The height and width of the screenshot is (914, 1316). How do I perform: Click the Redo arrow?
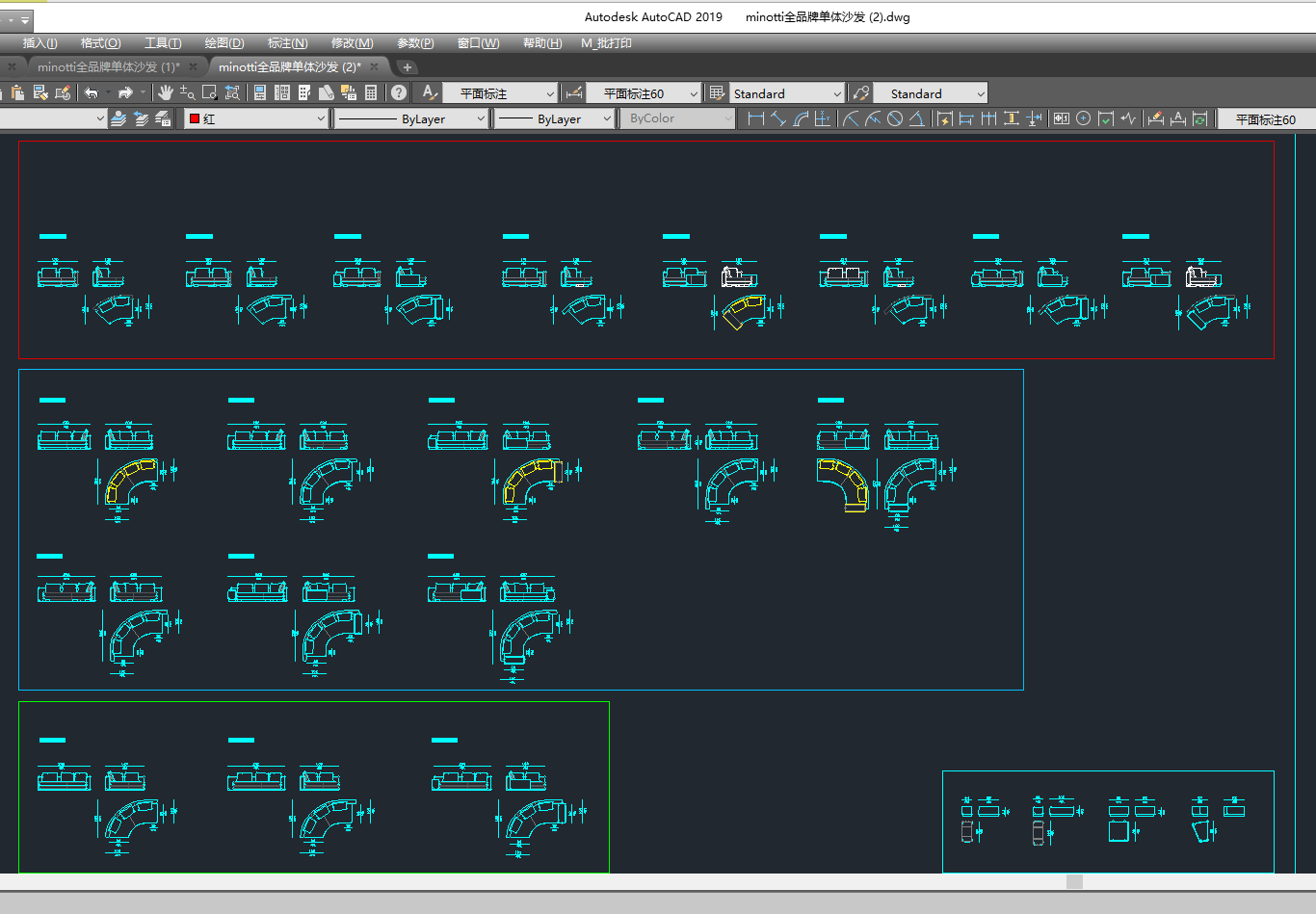click(125, 92)
